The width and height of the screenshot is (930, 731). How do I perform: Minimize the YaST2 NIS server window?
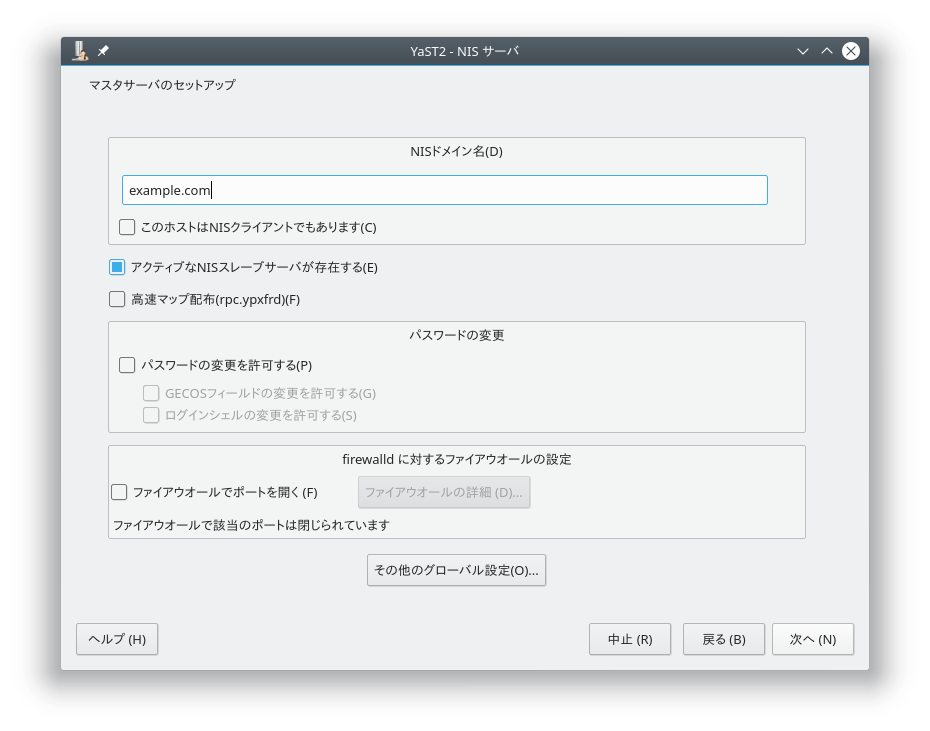(802, 51)
